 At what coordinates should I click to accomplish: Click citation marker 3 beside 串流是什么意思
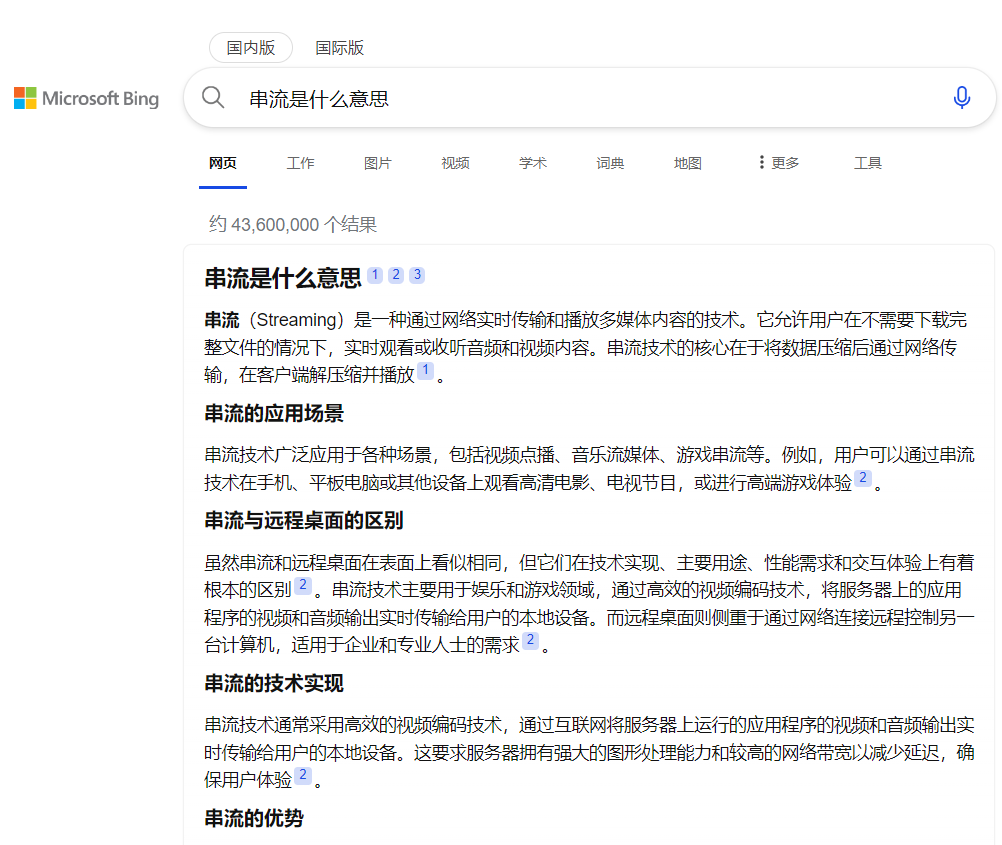417,274
